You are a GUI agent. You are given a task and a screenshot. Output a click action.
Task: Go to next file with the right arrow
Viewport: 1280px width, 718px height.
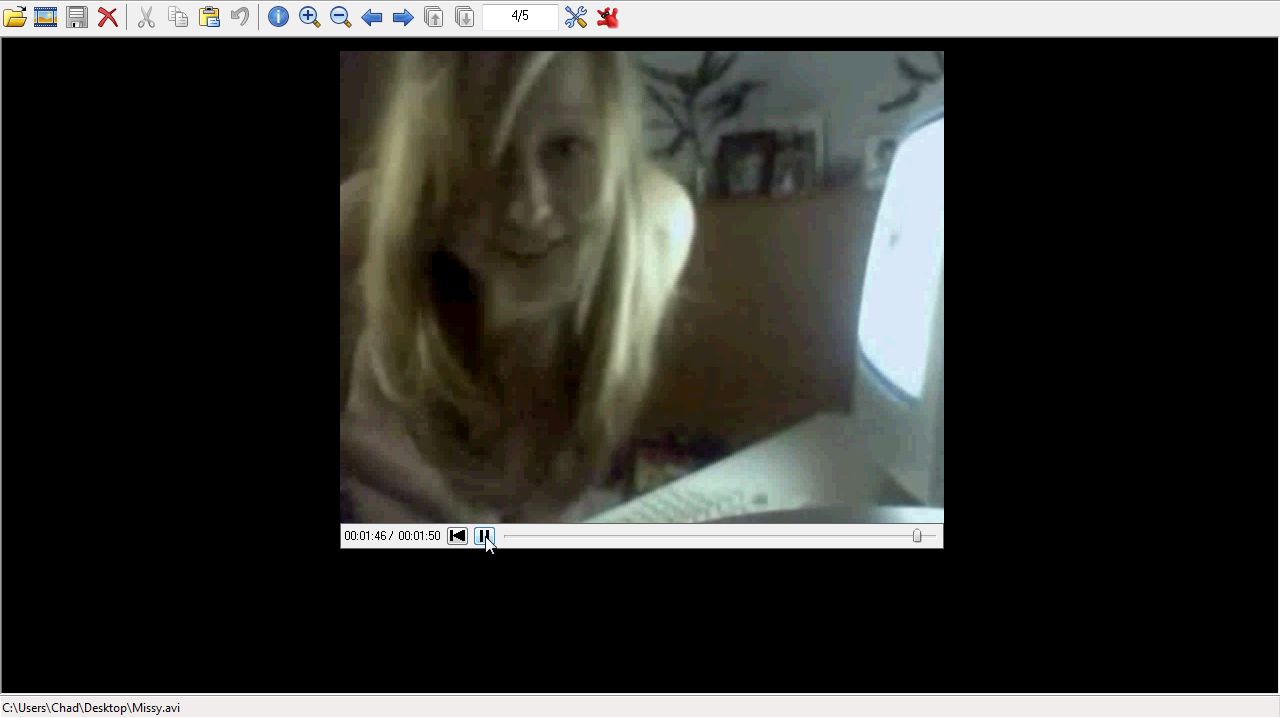pos(403,17)
